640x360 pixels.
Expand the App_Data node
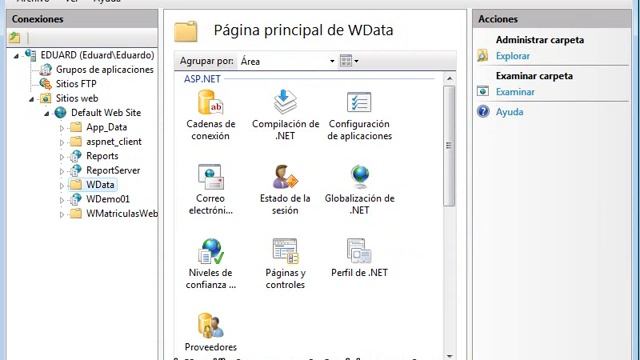62,128
